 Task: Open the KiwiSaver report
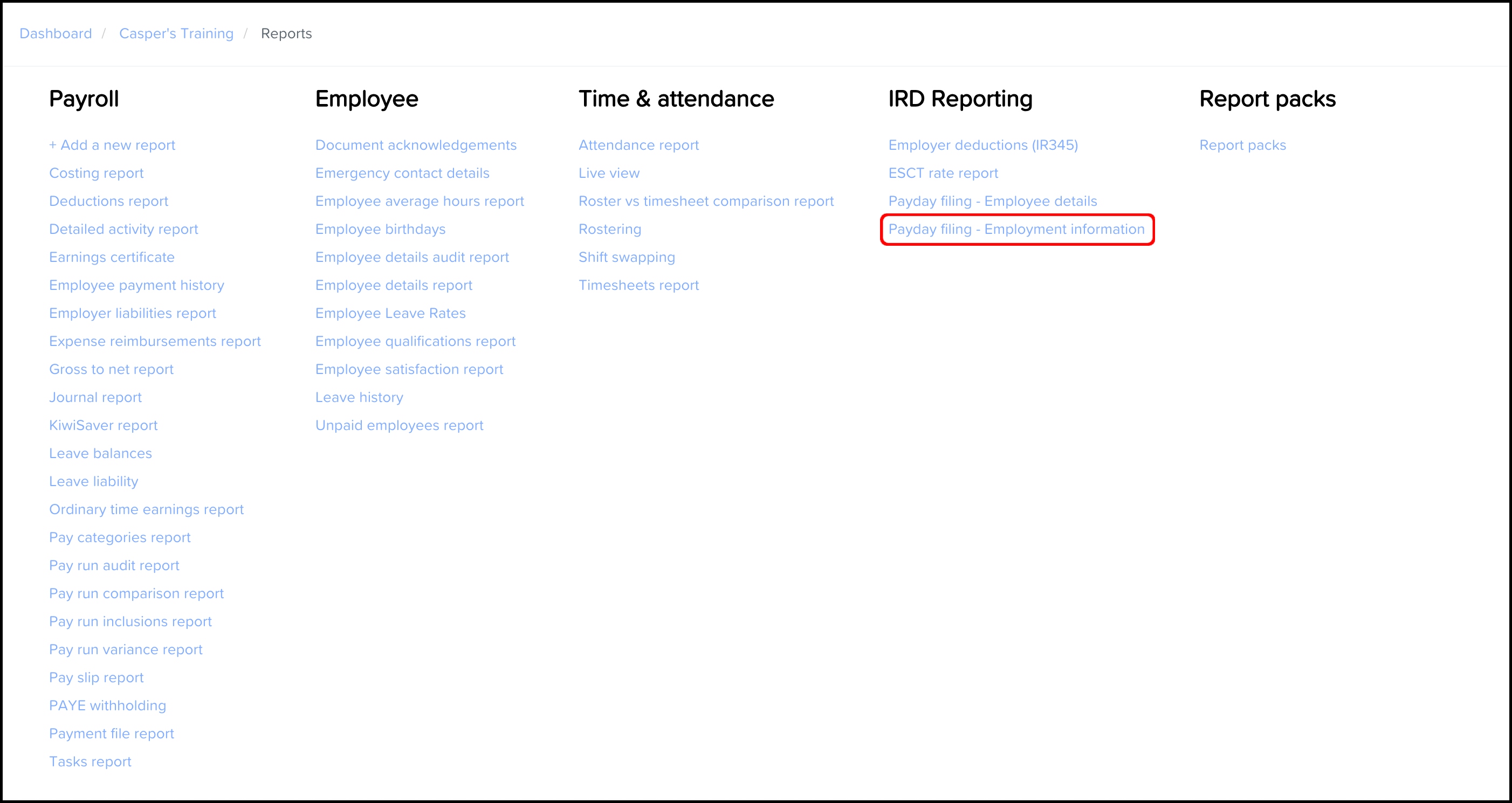click(x=104, y=425)
